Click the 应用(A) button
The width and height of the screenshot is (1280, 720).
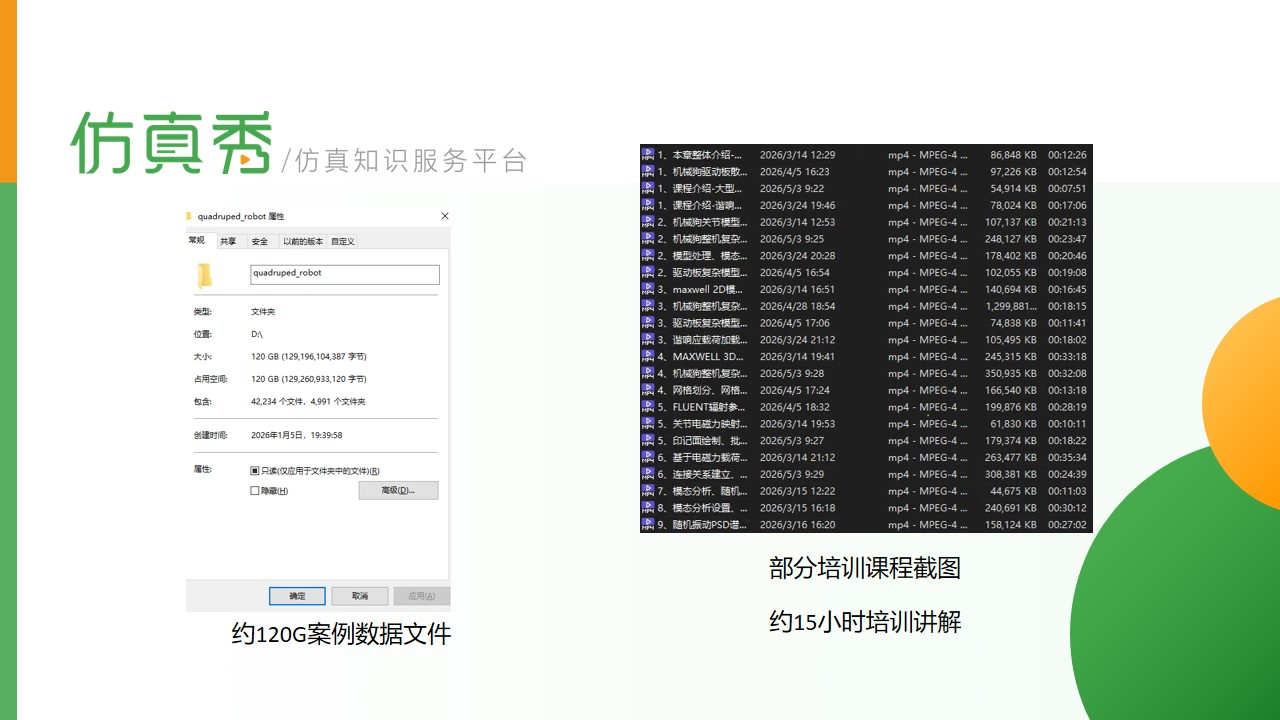point(422,596)
